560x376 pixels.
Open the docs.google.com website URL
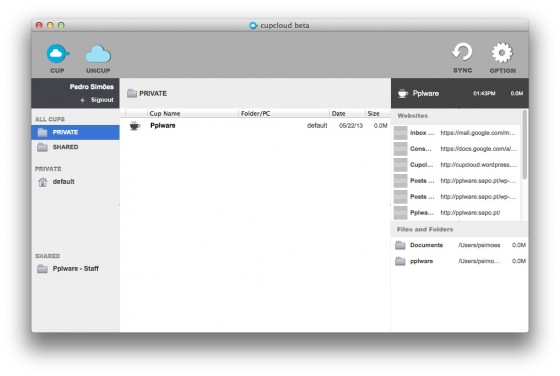coord(479,149)
